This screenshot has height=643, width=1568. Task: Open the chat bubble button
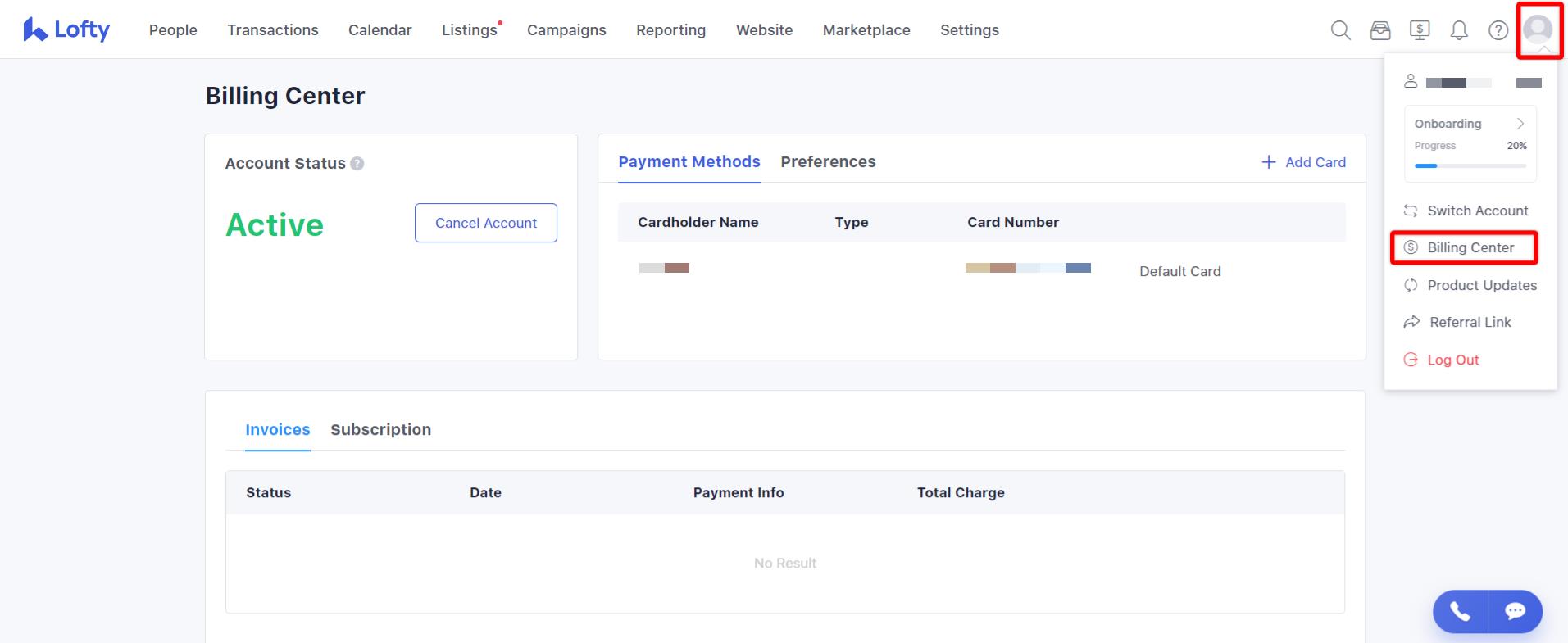click(x=1515, y=611)
